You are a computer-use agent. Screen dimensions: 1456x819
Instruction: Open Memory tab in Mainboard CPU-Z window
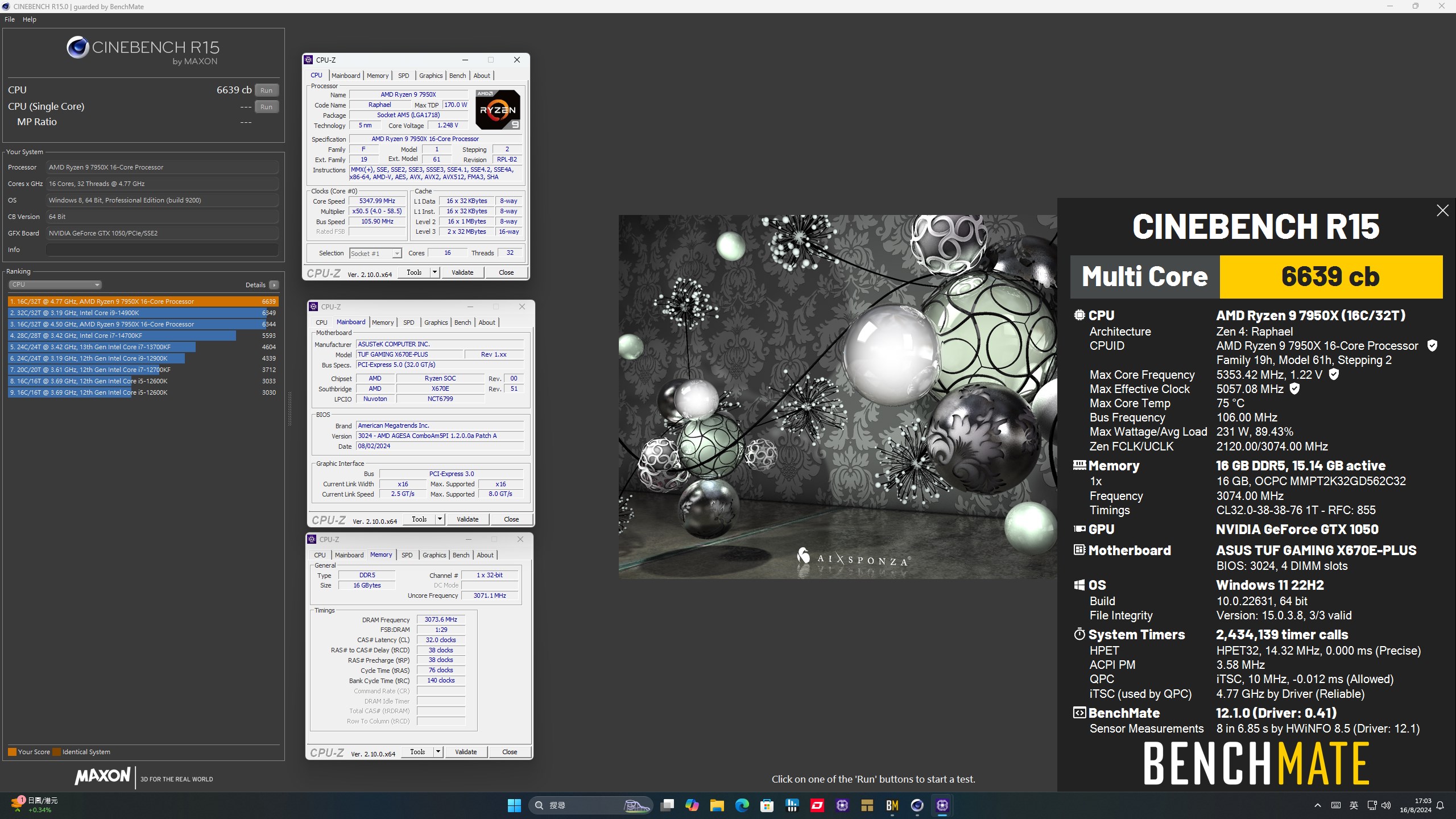click(383, 322)
